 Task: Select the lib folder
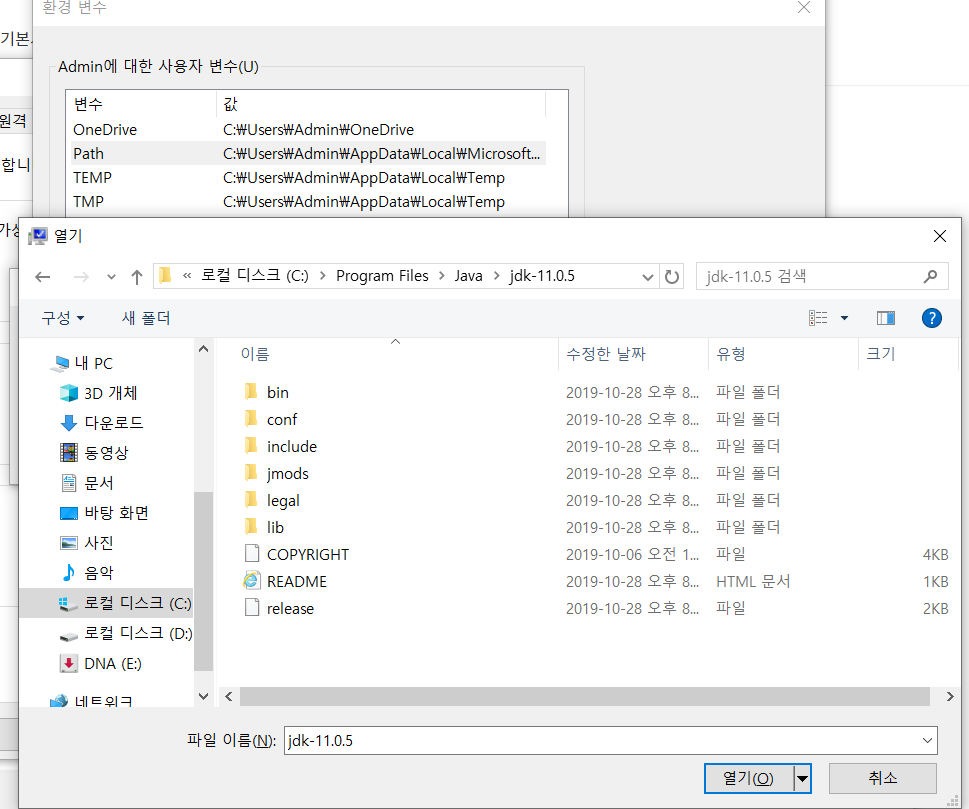(275, 527)
